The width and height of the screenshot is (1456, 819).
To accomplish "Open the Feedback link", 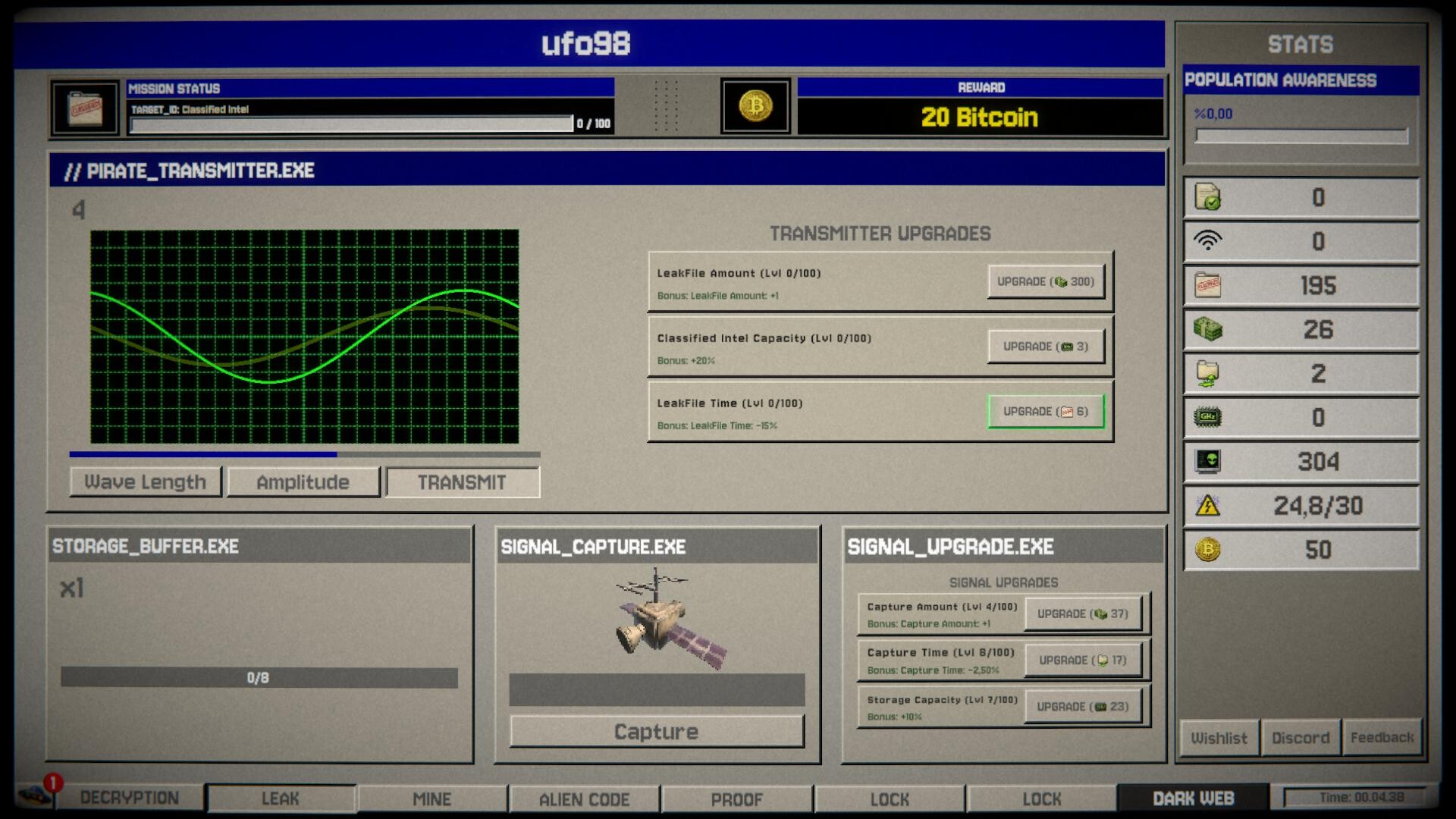I will [x=1382, y=738].
